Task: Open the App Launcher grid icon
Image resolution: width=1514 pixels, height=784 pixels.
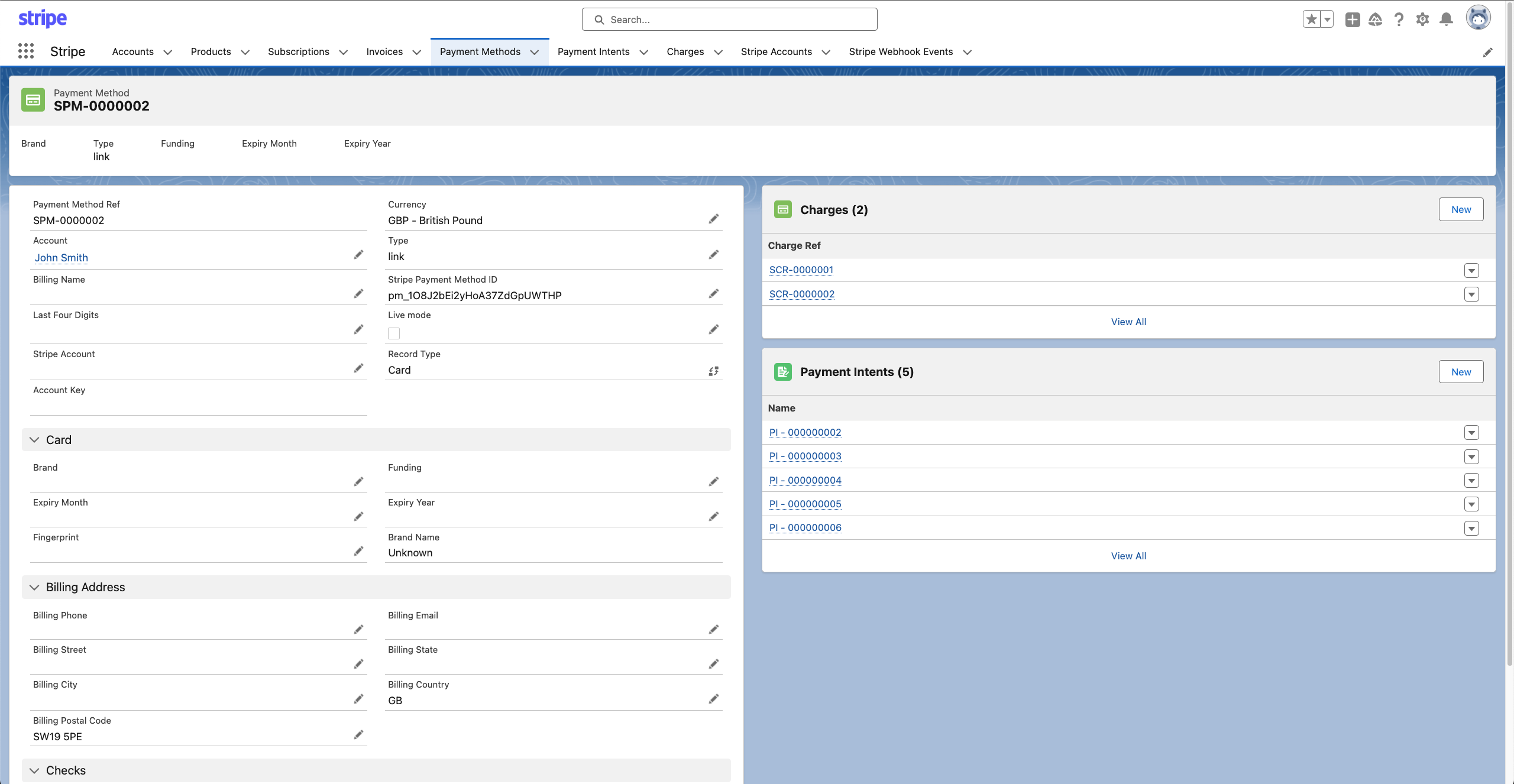Action: pos(25,51)
